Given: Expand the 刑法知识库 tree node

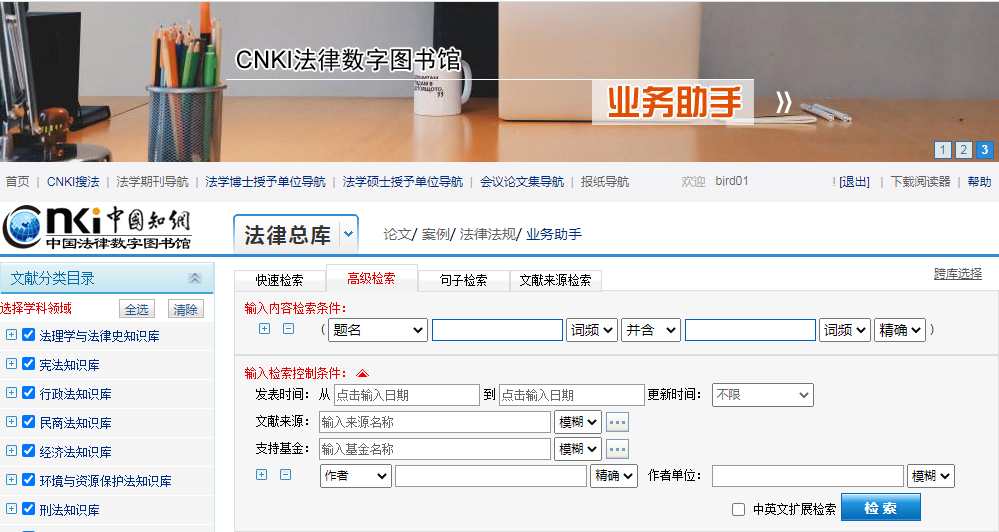Looking at the screenshot, I should point(11,508).
